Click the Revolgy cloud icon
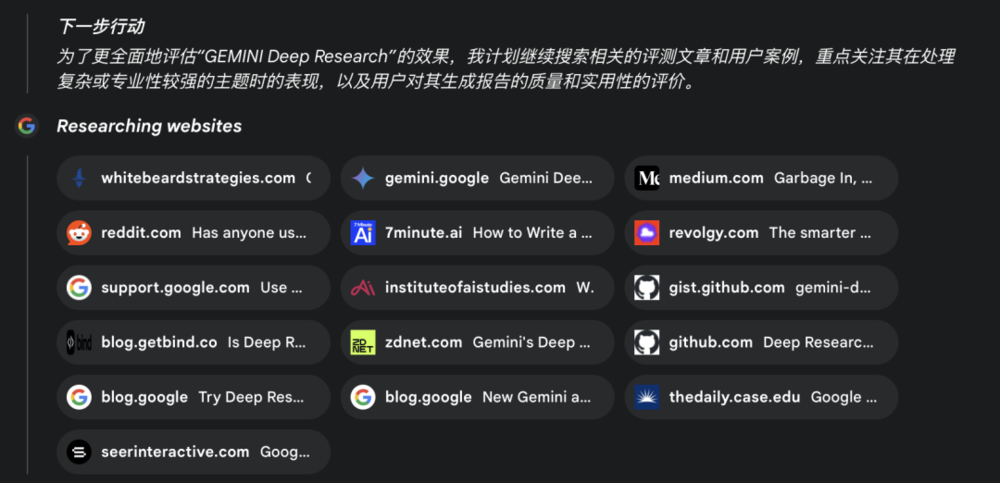 [647, 233]
